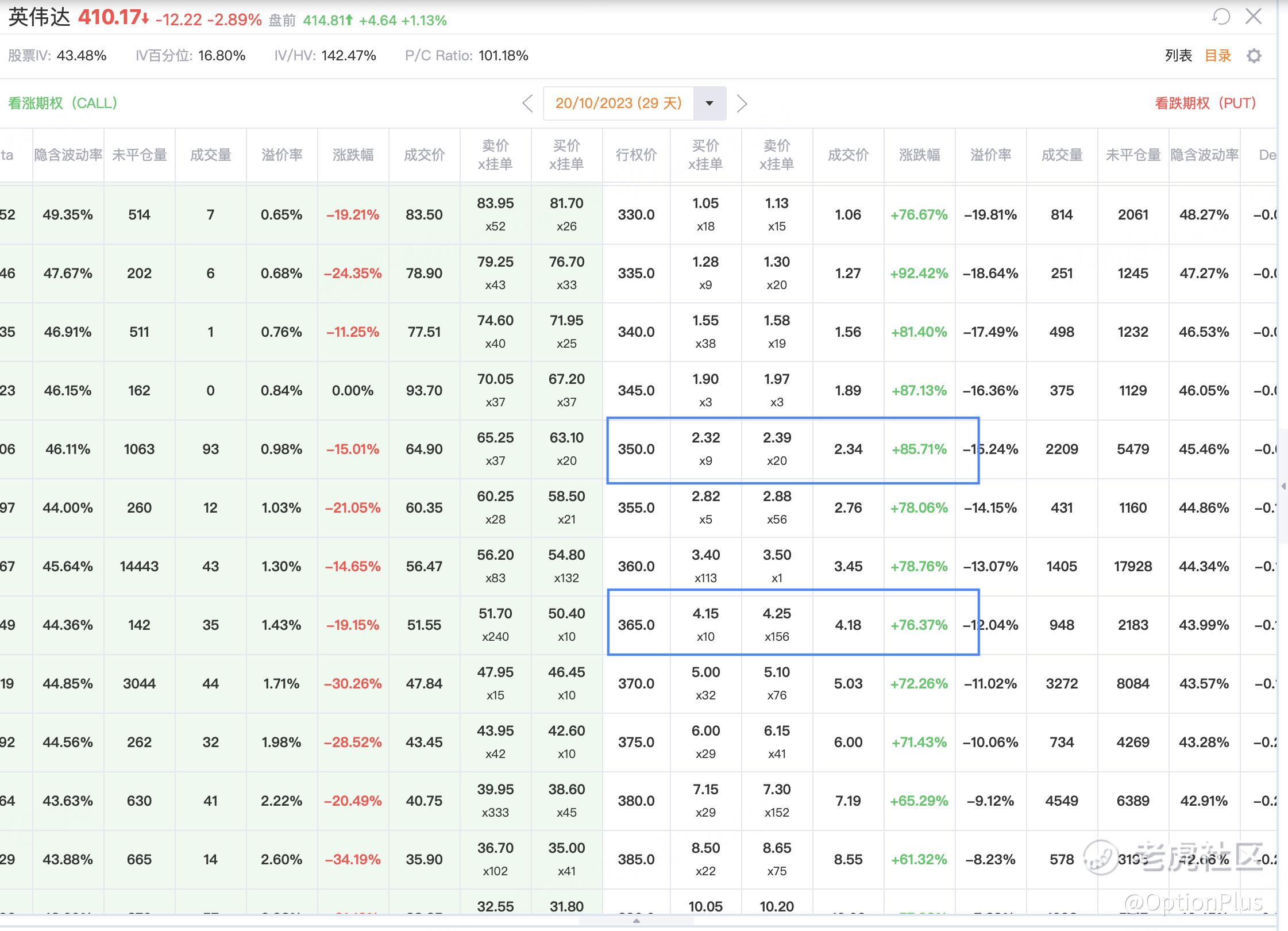Close the option chain panel
Screen dimensions: 1288x931
click(1254, 17)
